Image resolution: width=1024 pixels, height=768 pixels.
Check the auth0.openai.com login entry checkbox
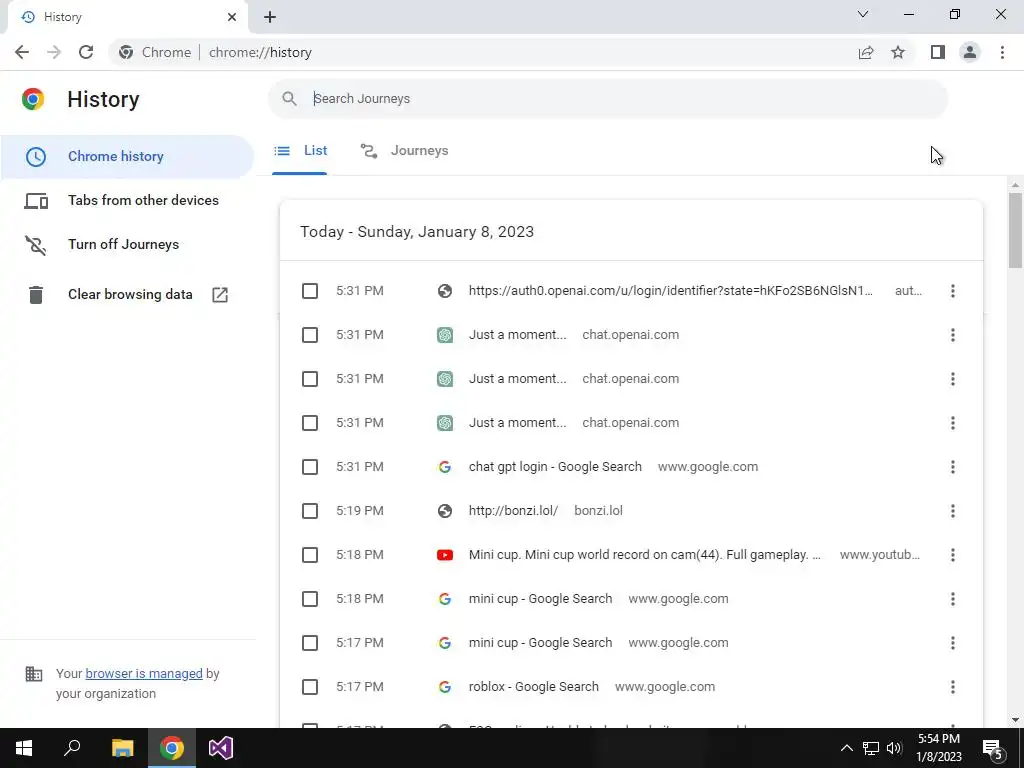click(x=310, y=291)
